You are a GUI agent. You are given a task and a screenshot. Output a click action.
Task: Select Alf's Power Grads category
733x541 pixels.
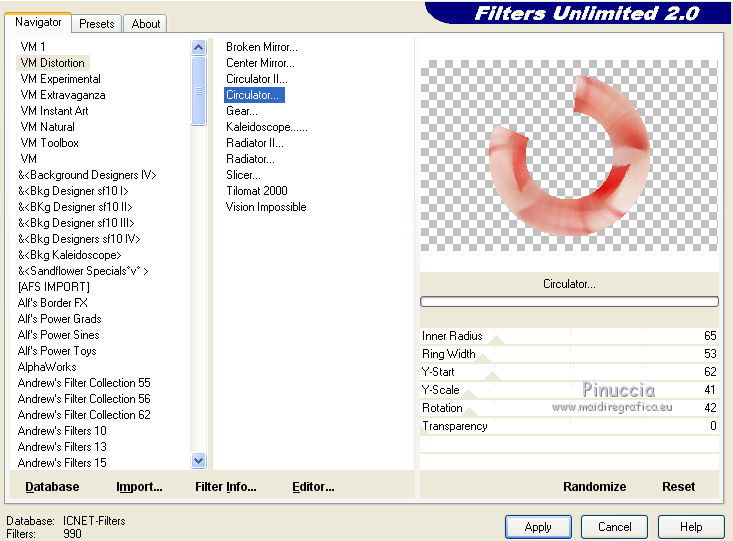59,319
